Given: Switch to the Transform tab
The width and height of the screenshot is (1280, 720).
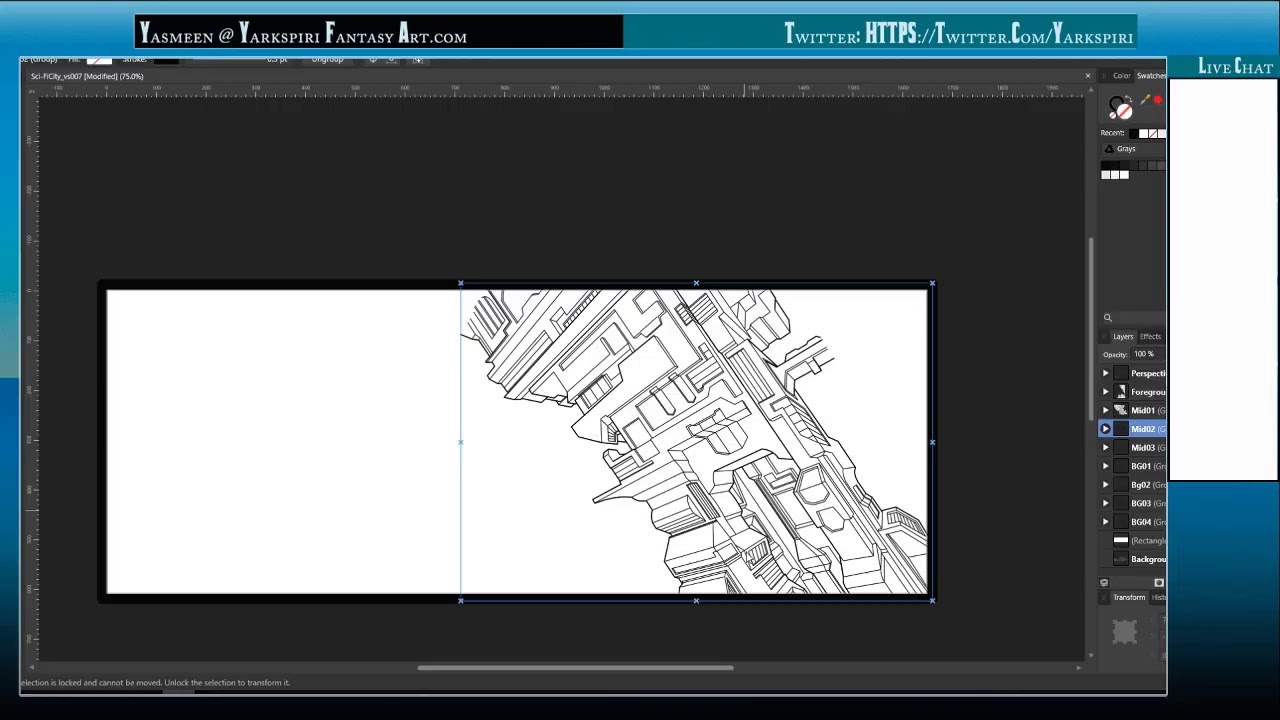Looking at the screenshot, I should click(x=1129, y=597).
